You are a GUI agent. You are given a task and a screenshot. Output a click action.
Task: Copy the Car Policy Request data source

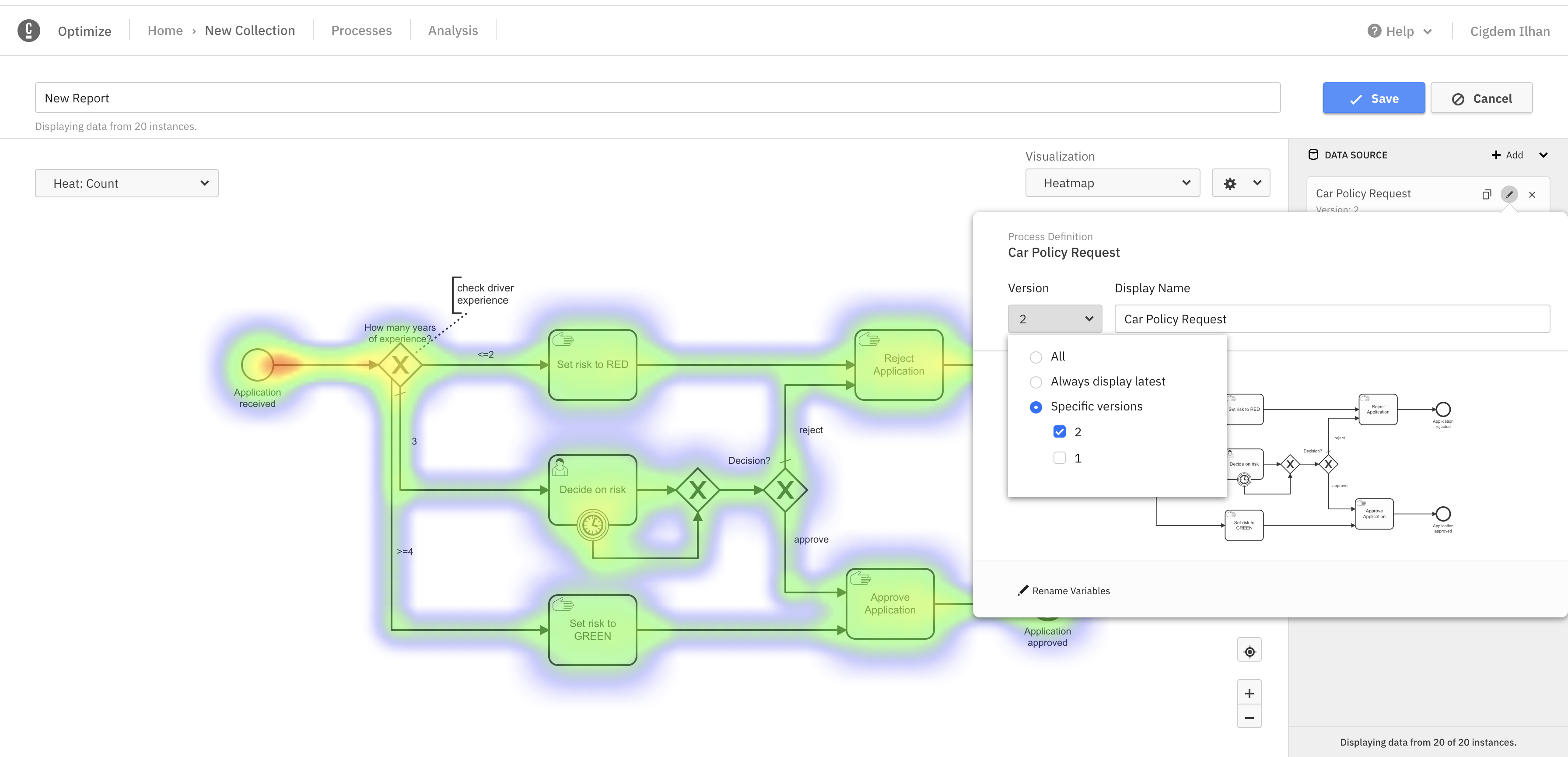click(1487, 194)
